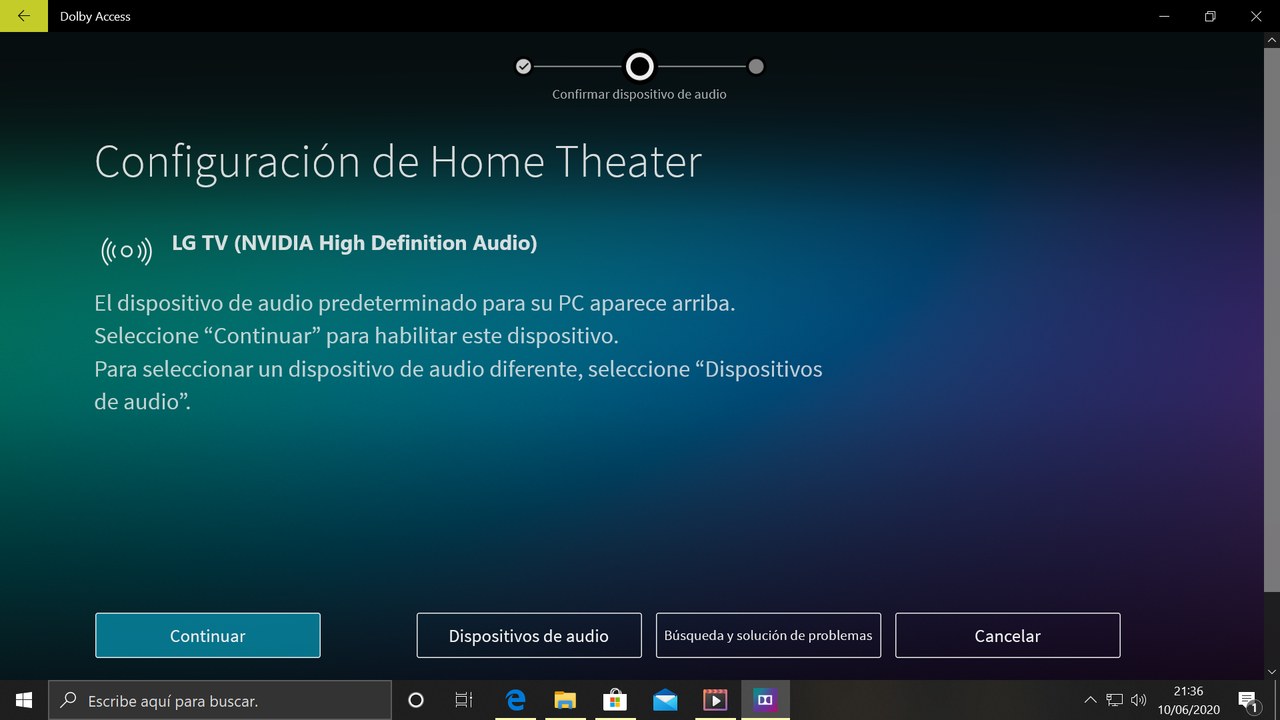The width and height of the screenshot is (1280, 720).
Task: Open the volume tray icon
Action: [x=1138, y=700]
